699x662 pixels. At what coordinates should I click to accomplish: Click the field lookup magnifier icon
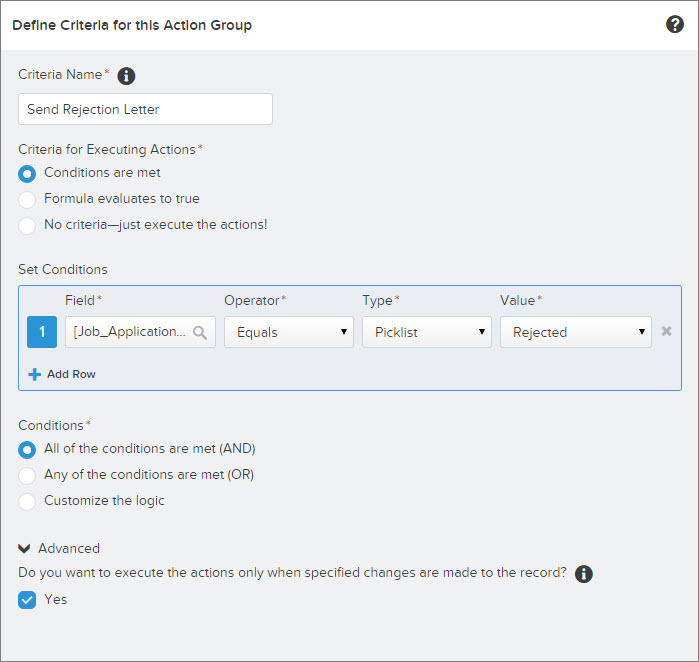click(x=200, y=332)
